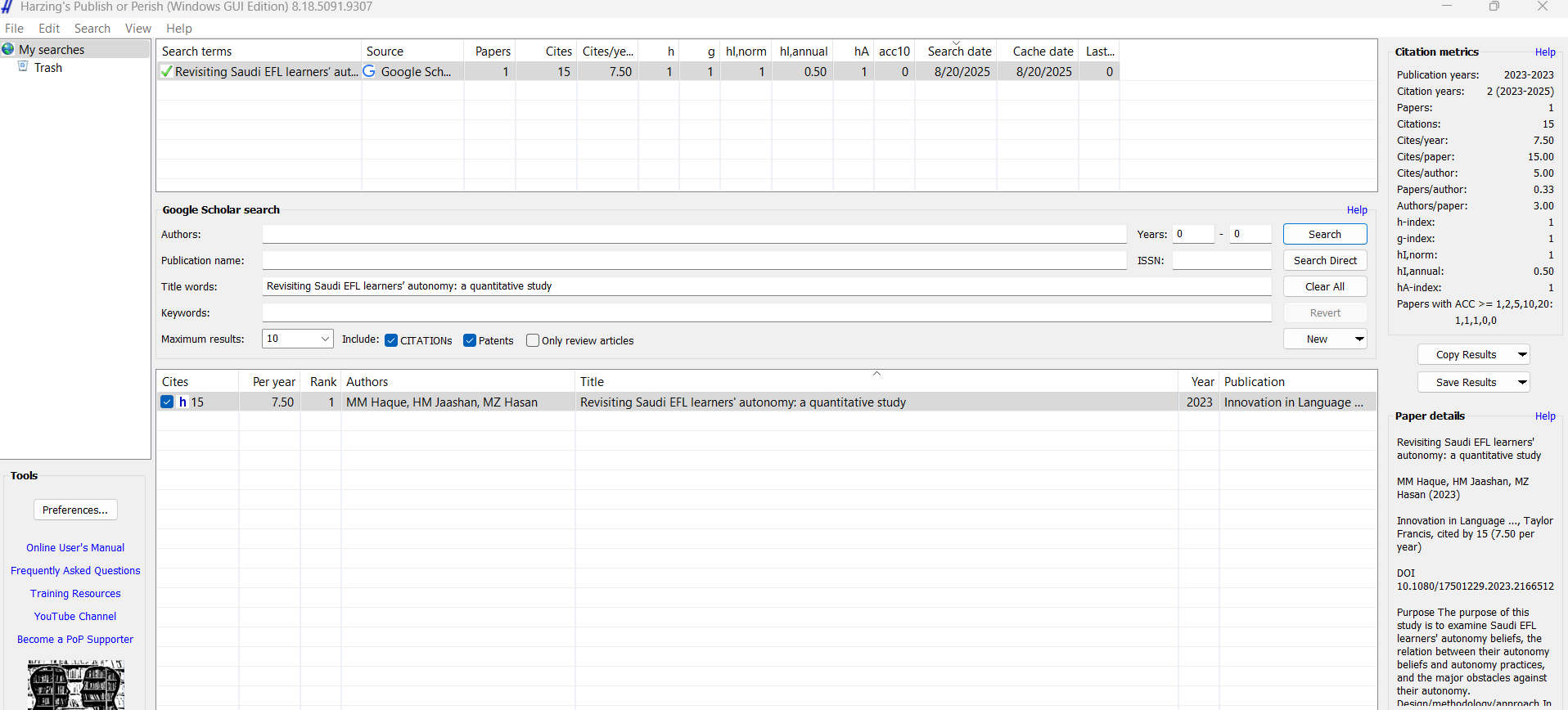Open the View menu
The width and height of the screenshot is (1568, 710).
137,29
